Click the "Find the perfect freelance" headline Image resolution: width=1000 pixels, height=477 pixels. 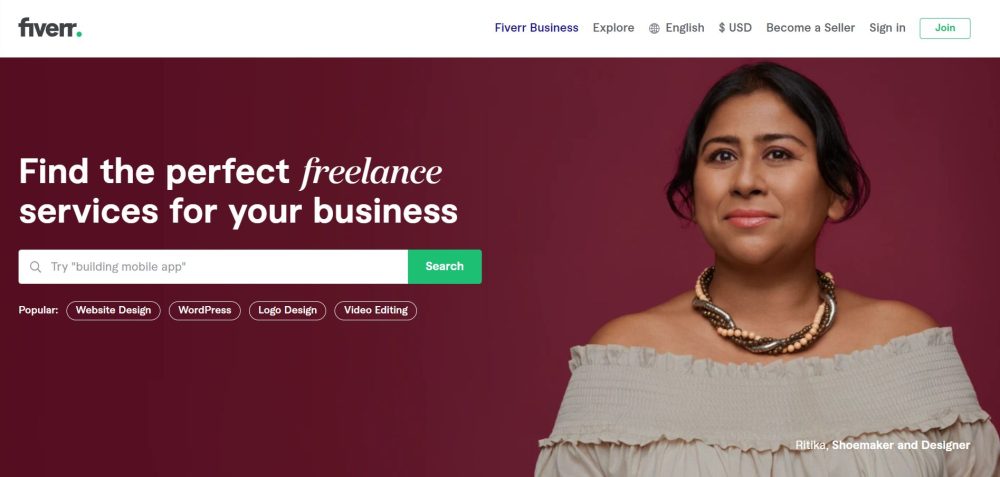230,171
